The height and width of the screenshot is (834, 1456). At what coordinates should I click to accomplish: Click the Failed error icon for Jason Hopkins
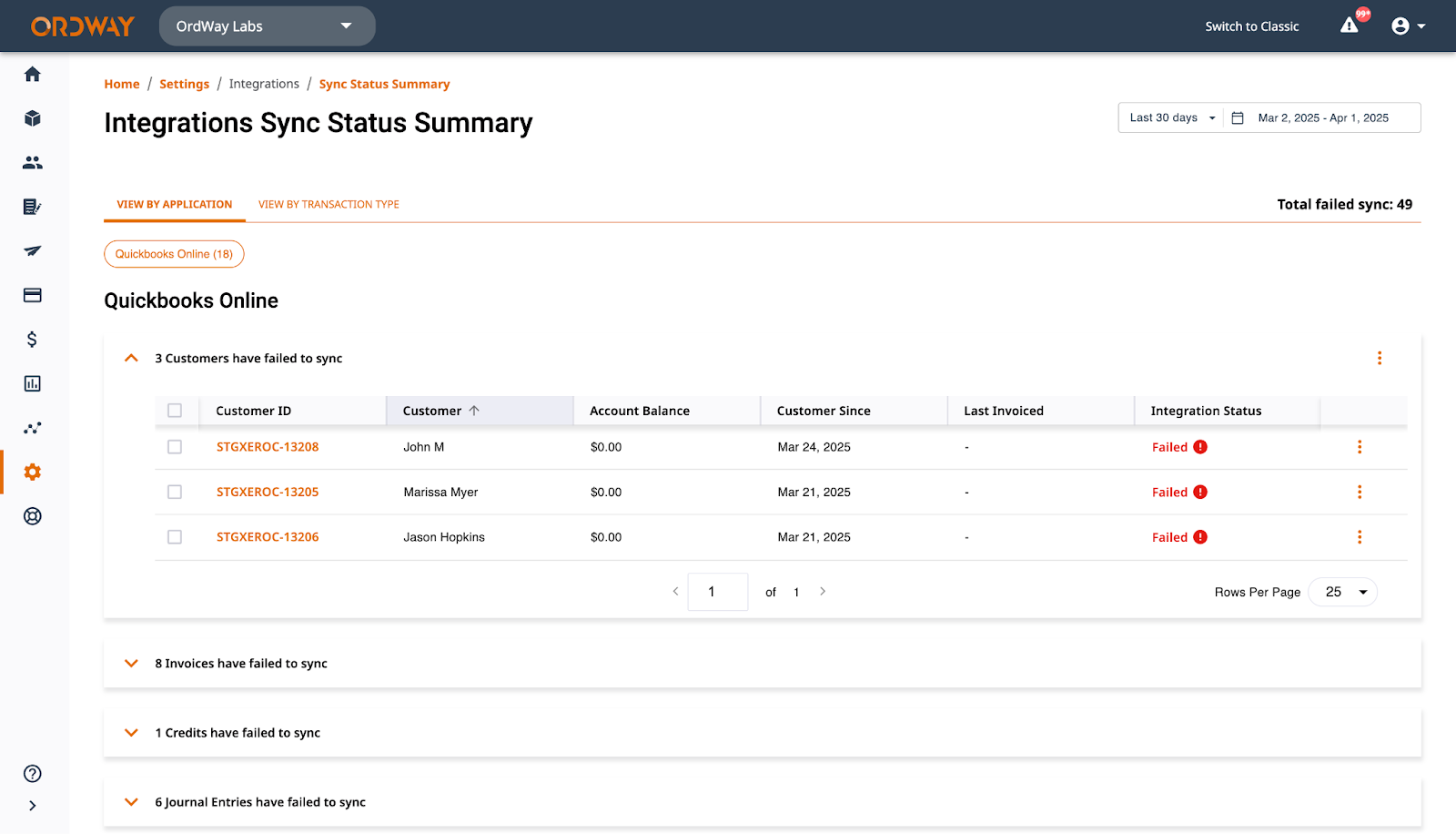click(x=1200, y=537)
